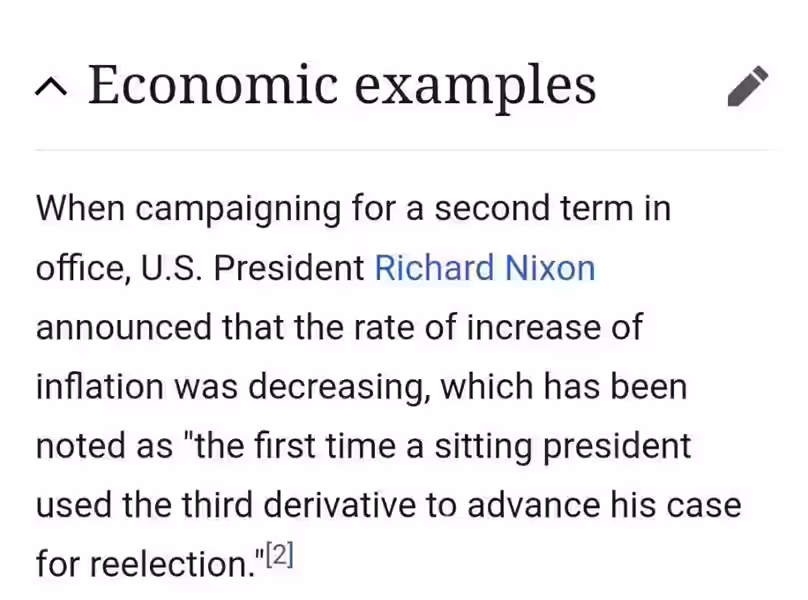Image resolution: width=808 pixels, height=600 pixels.
Task: Click the word "examples" in the heading
Action: tap(475, 88)
